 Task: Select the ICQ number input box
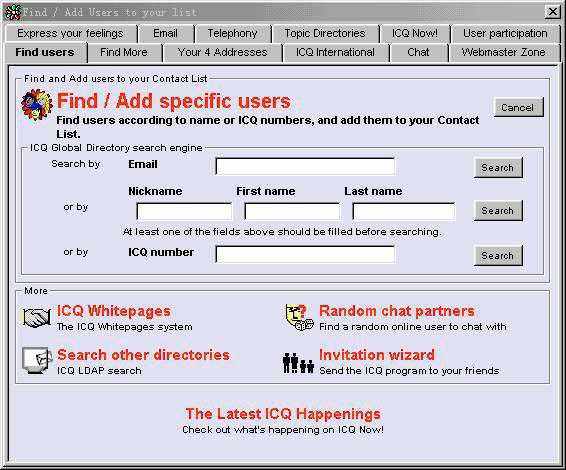click(305, 254)
